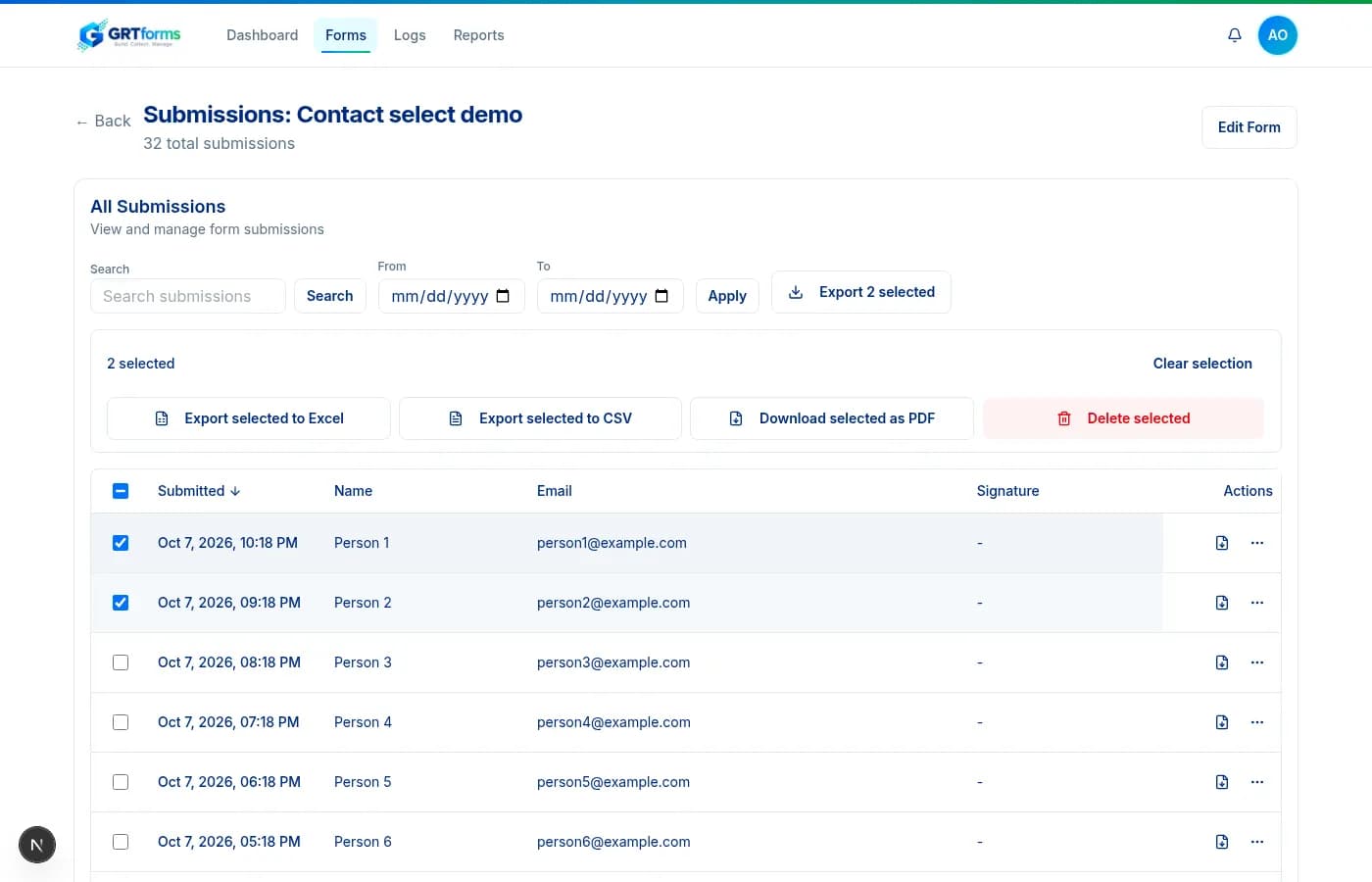The width and height of the screenshot is (1372, 882).
Task: Go to the Dashboard tab
Action: click(x=262, y=35)
